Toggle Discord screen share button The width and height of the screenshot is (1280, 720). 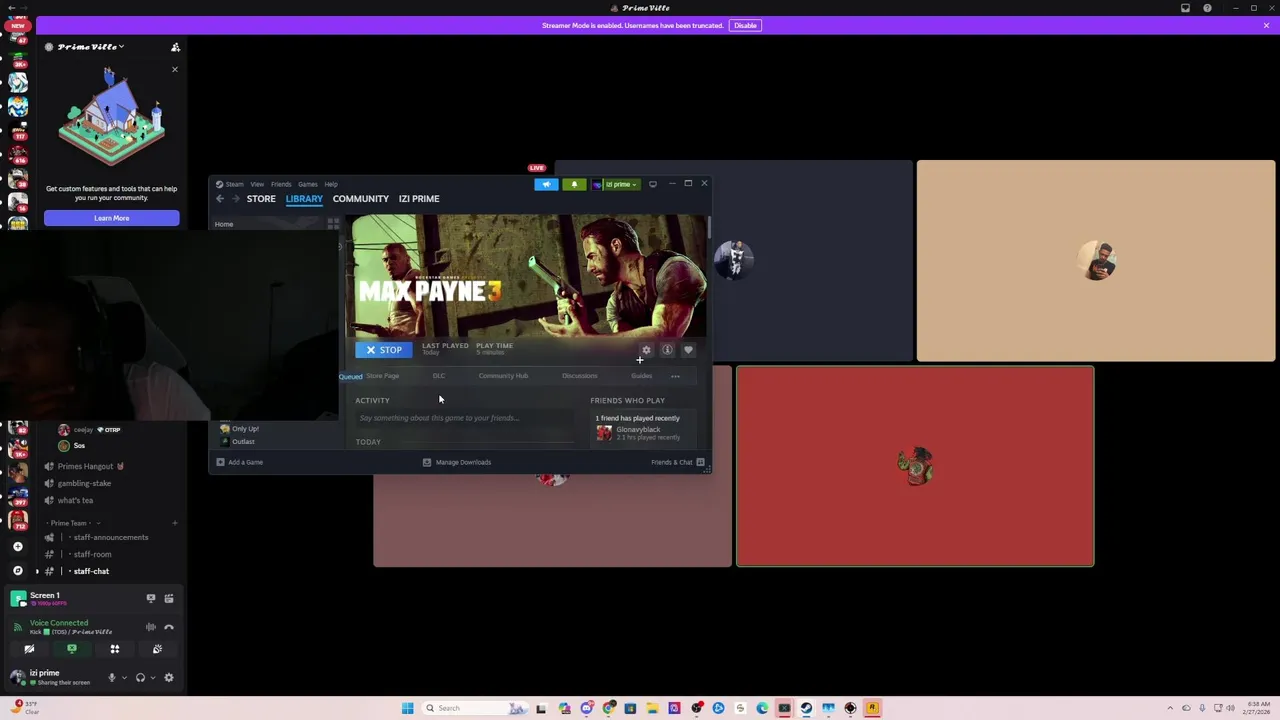coord(72,649)
